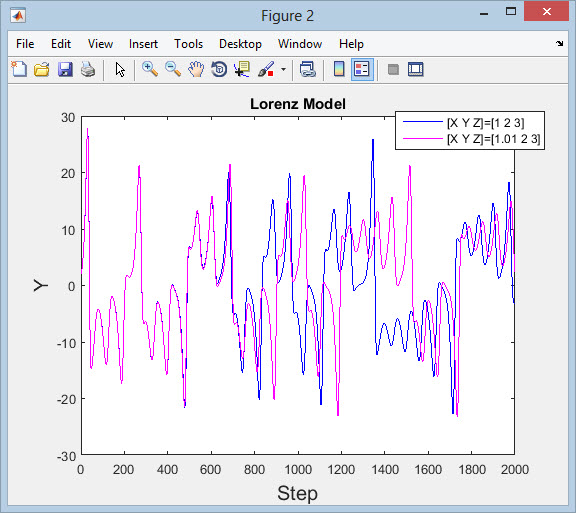Expand the toolbar dock arrow at right
576x513 pixels.
[x=559, y=44]
